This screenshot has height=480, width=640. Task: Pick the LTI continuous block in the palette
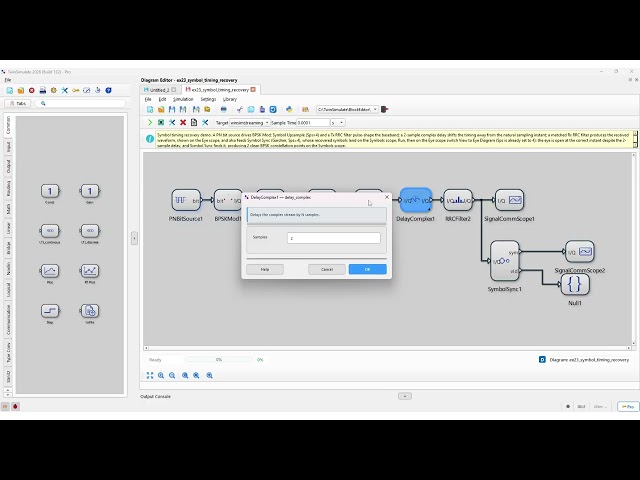[50, 231]
